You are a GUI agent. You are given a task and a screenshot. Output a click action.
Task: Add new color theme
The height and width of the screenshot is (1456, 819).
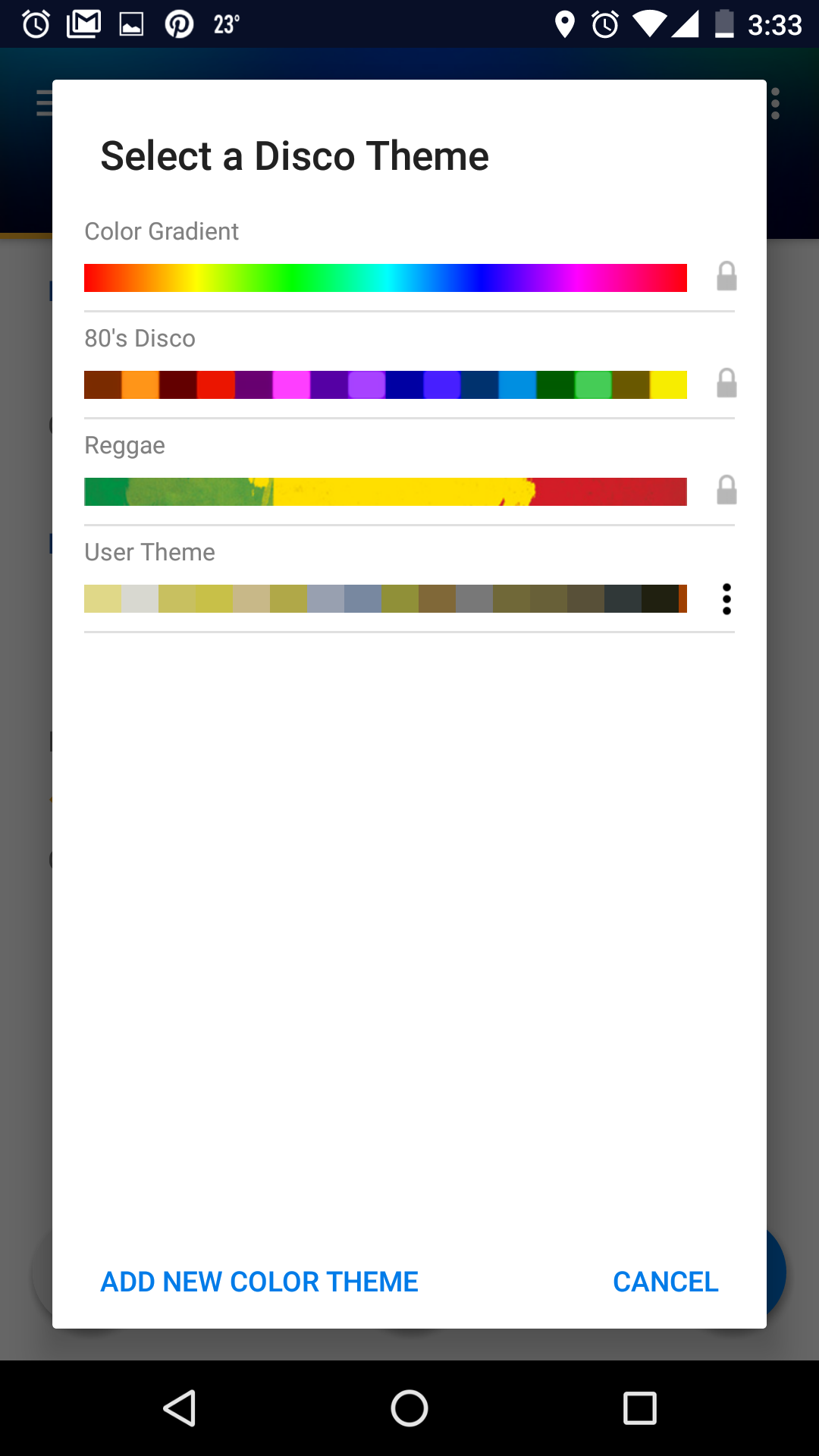click(x=259, y=1282)
